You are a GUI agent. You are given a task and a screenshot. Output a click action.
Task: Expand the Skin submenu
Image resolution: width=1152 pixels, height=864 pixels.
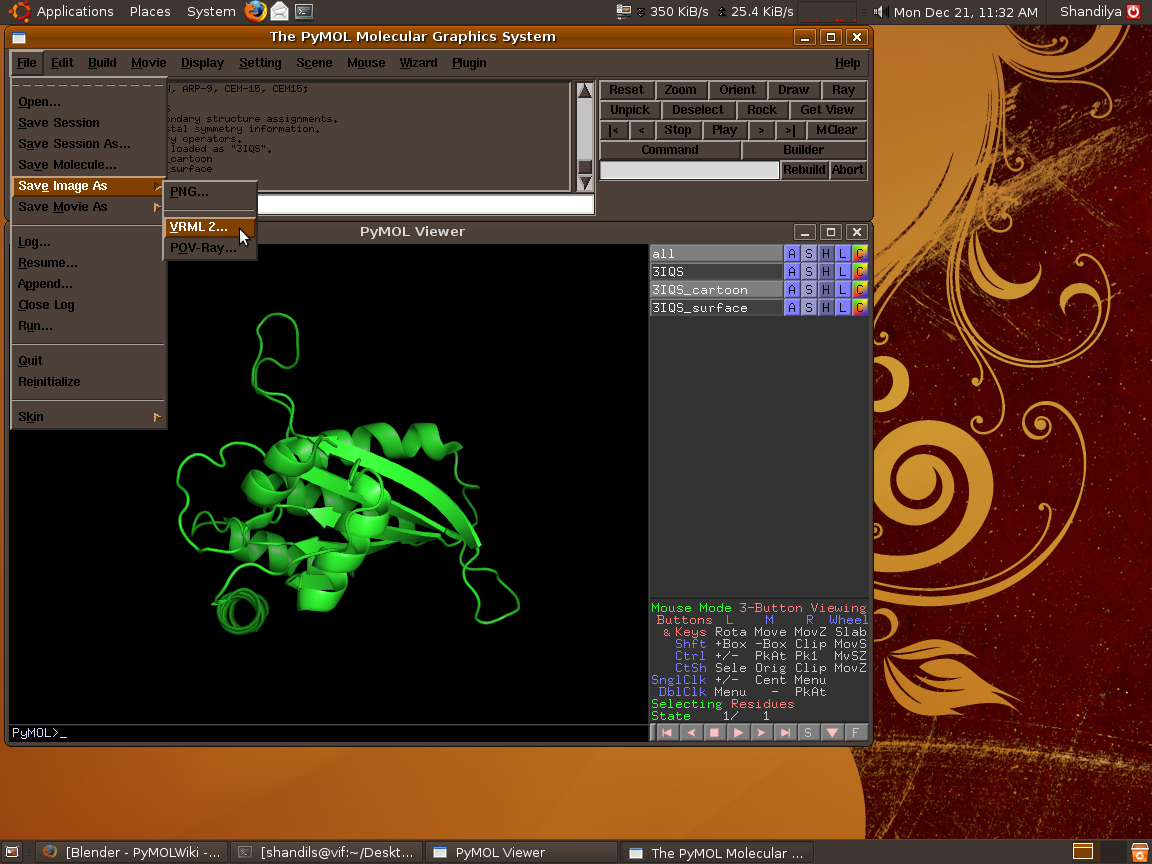pos(88,417)
